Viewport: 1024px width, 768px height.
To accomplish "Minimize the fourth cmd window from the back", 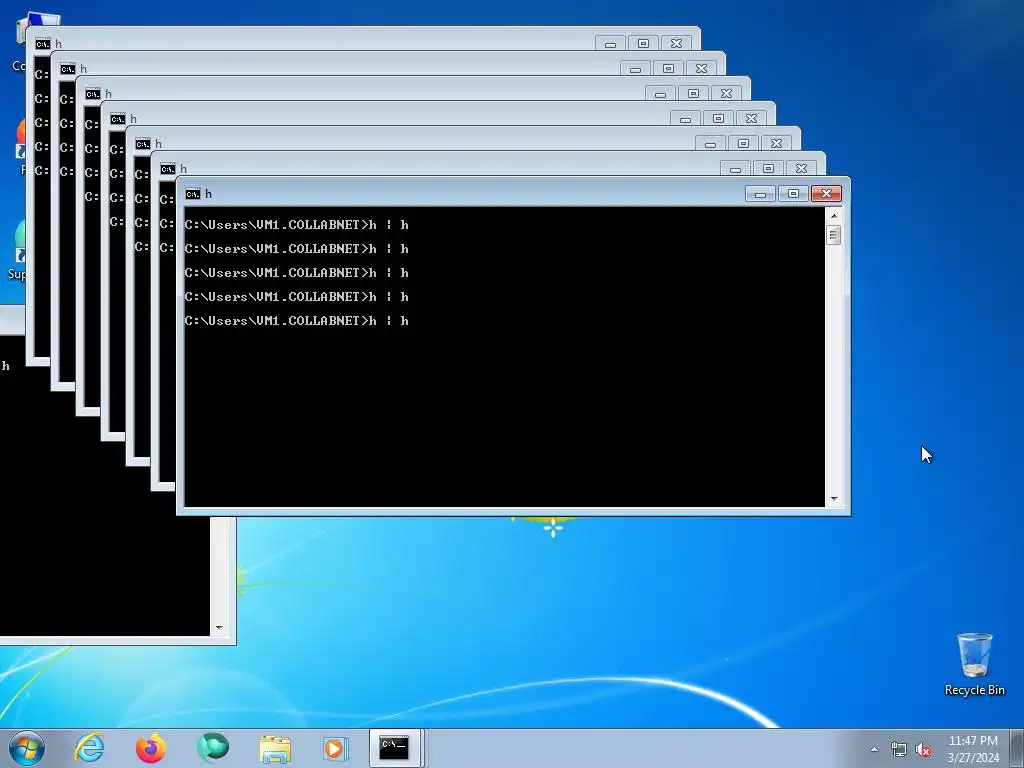I will pos(685,119).
